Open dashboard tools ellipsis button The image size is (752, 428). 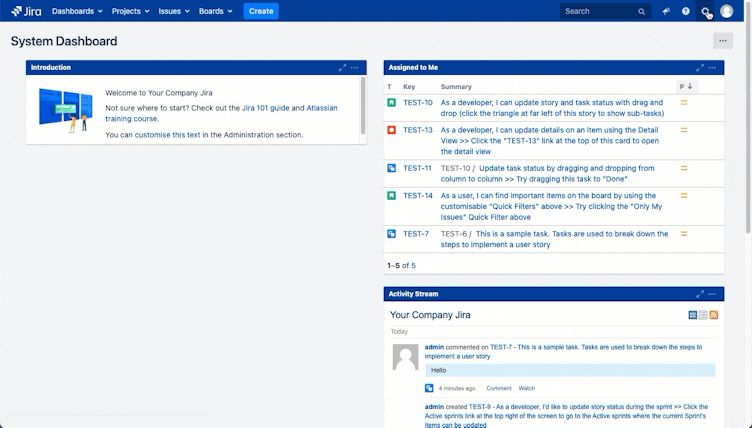click(723, 41)
